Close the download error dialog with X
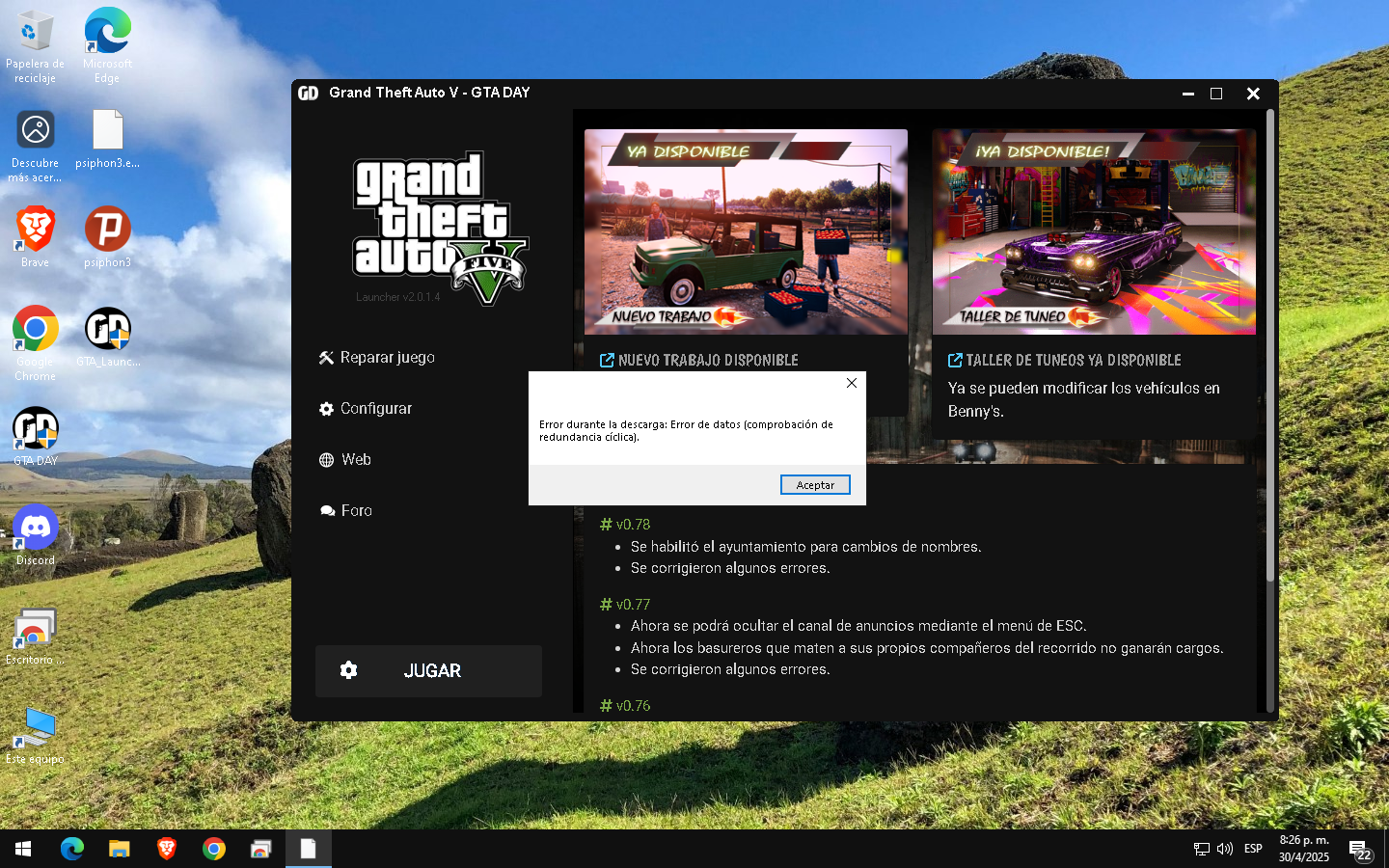The height and width of the screenshot is (868, 1389). (x=851, y=383)
